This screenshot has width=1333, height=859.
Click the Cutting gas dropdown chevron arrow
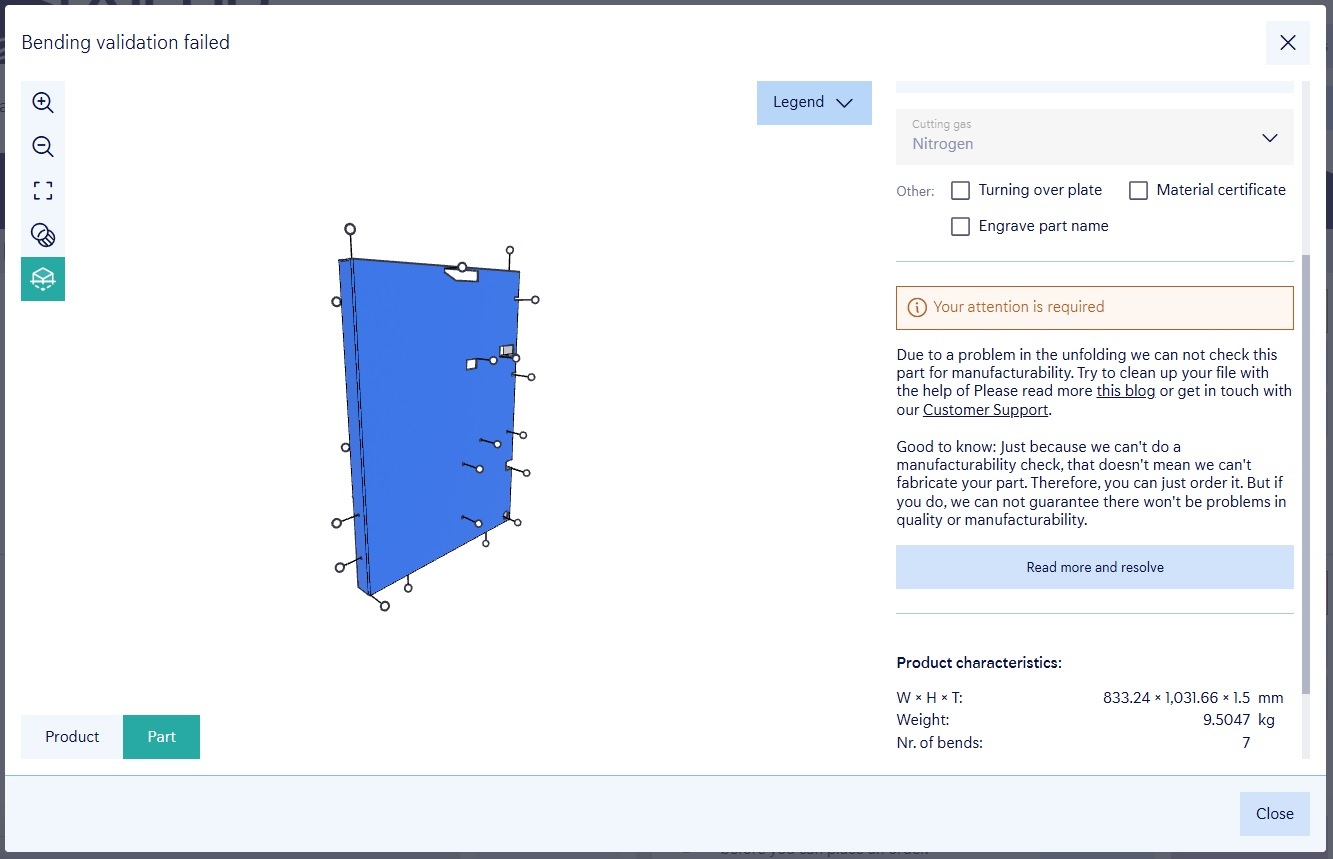point(1269,138)
